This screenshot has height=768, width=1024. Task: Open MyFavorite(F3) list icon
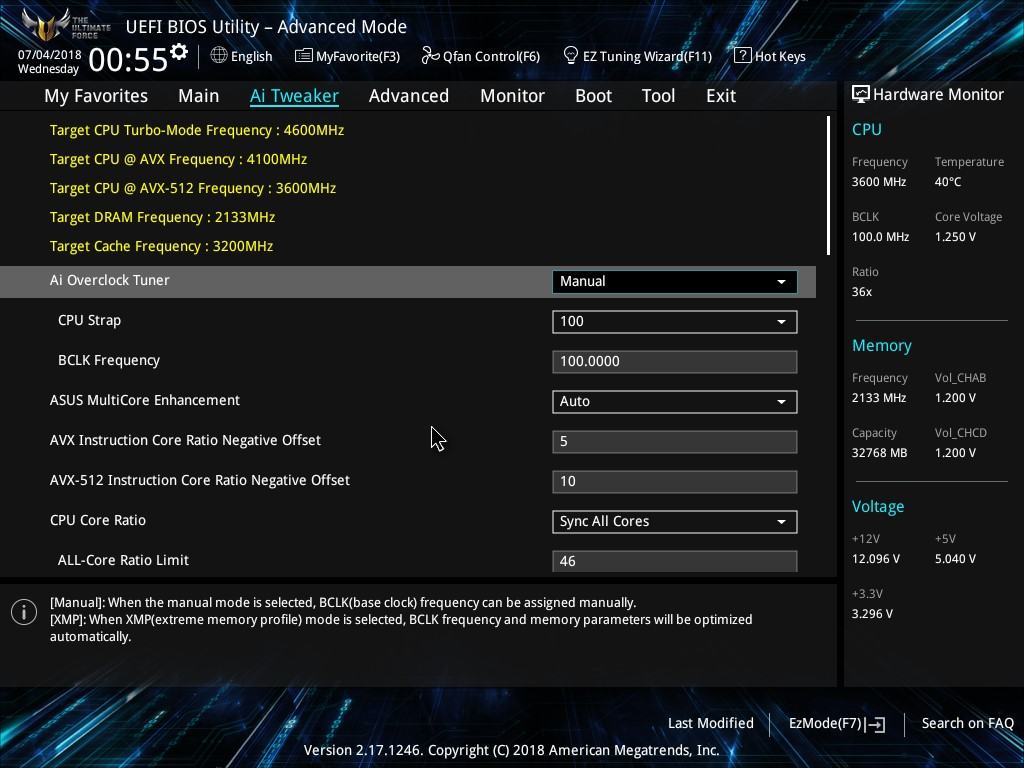(x=304, y=56)
